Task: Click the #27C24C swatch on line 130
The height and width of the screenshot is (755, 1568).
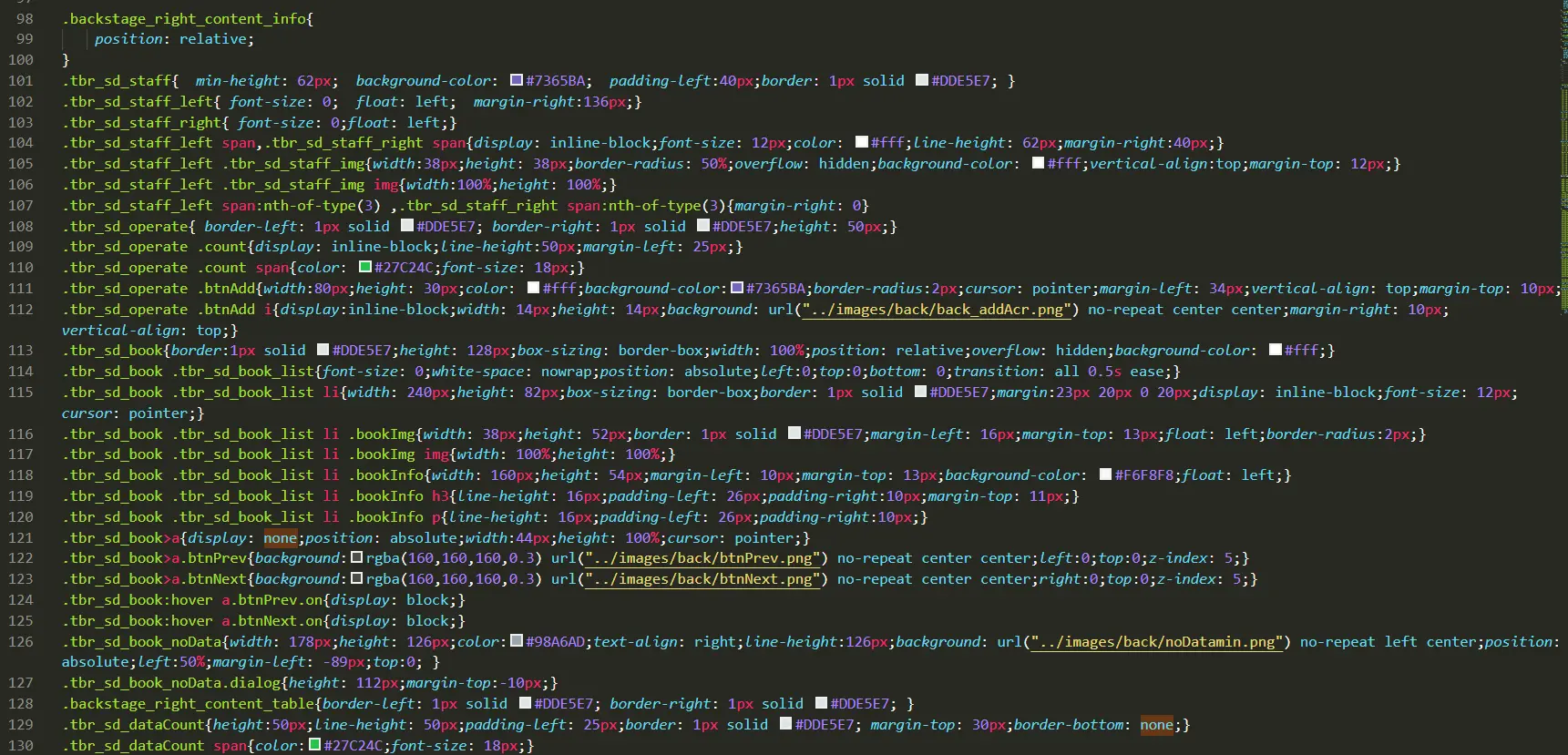Action: pyautogui.click(x=315, y=745)
